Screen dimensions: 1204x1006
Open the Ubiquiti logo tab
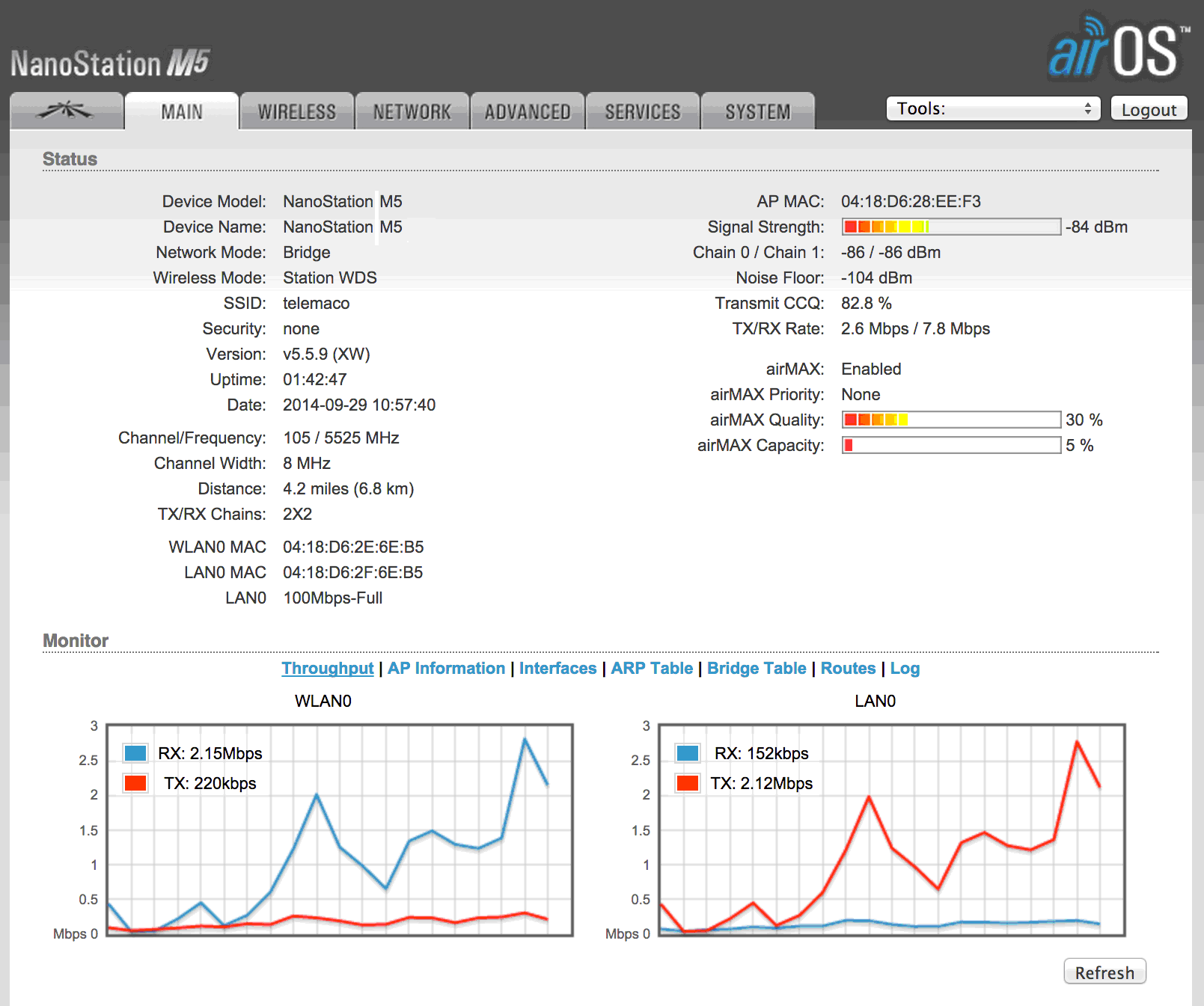67,111
